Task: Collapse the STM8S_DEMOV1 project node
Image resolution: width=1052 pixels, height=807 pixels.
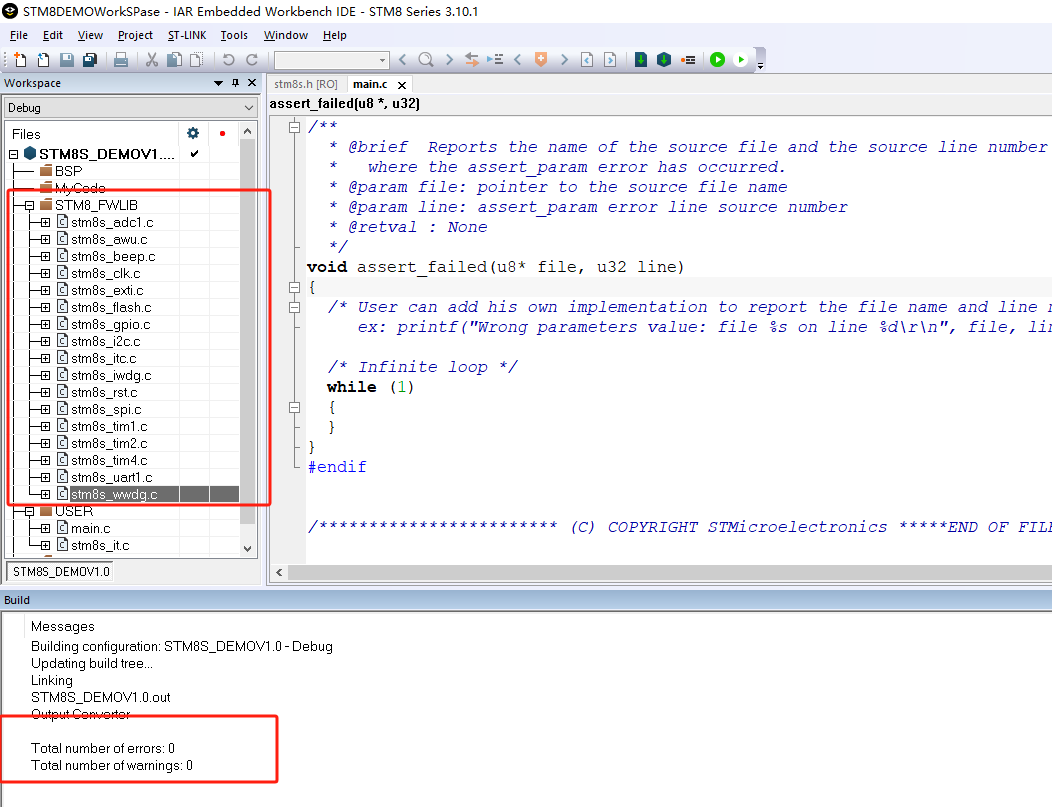Action: tap(13, 154)
